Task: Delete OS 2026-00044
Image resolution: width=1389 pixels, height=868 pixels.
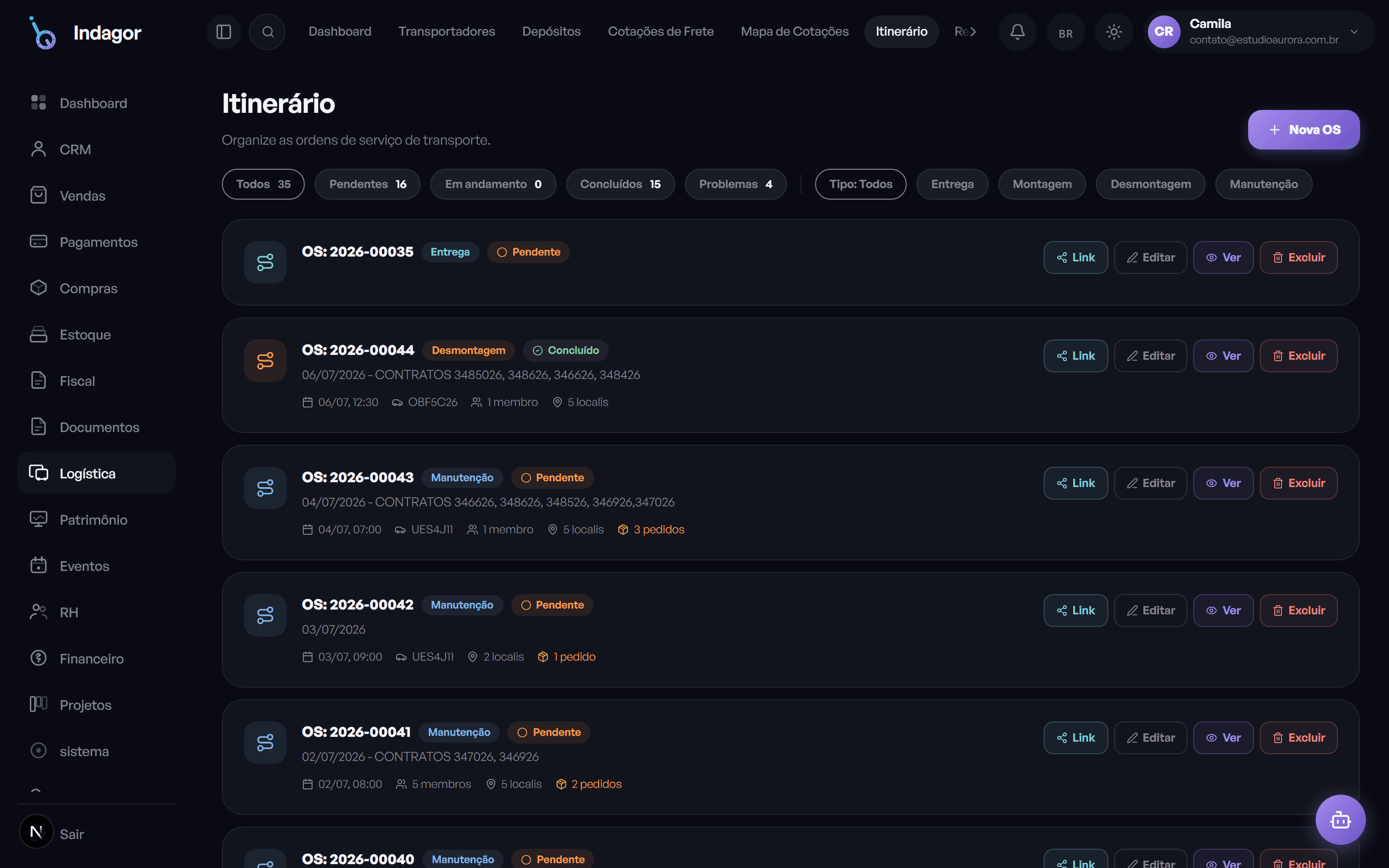Action: 1298,356
